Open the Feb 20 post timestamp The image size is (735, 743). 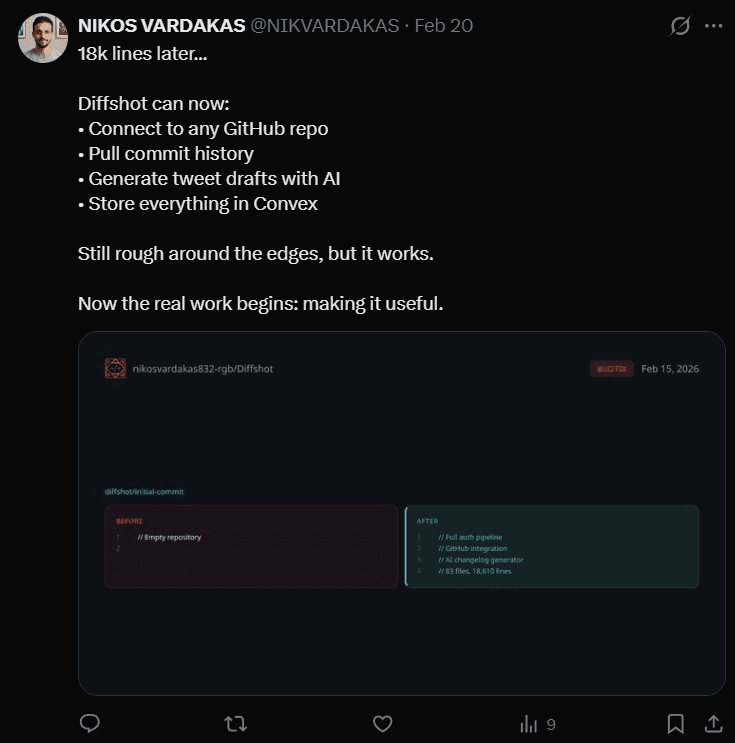pyautogui.click(x=444, y=26)
